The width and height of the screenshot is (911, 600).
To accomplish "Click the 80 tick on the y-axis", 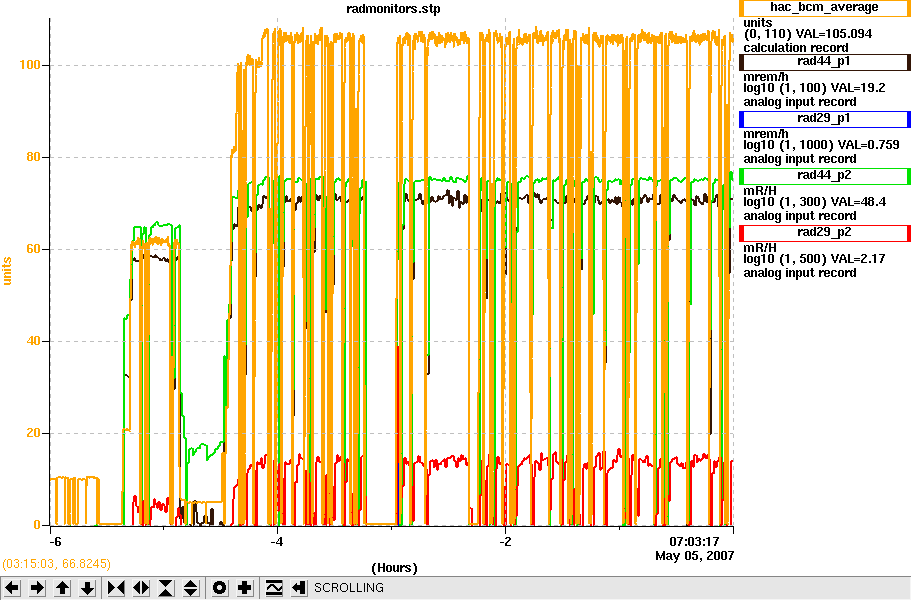I will pos(33,157).
